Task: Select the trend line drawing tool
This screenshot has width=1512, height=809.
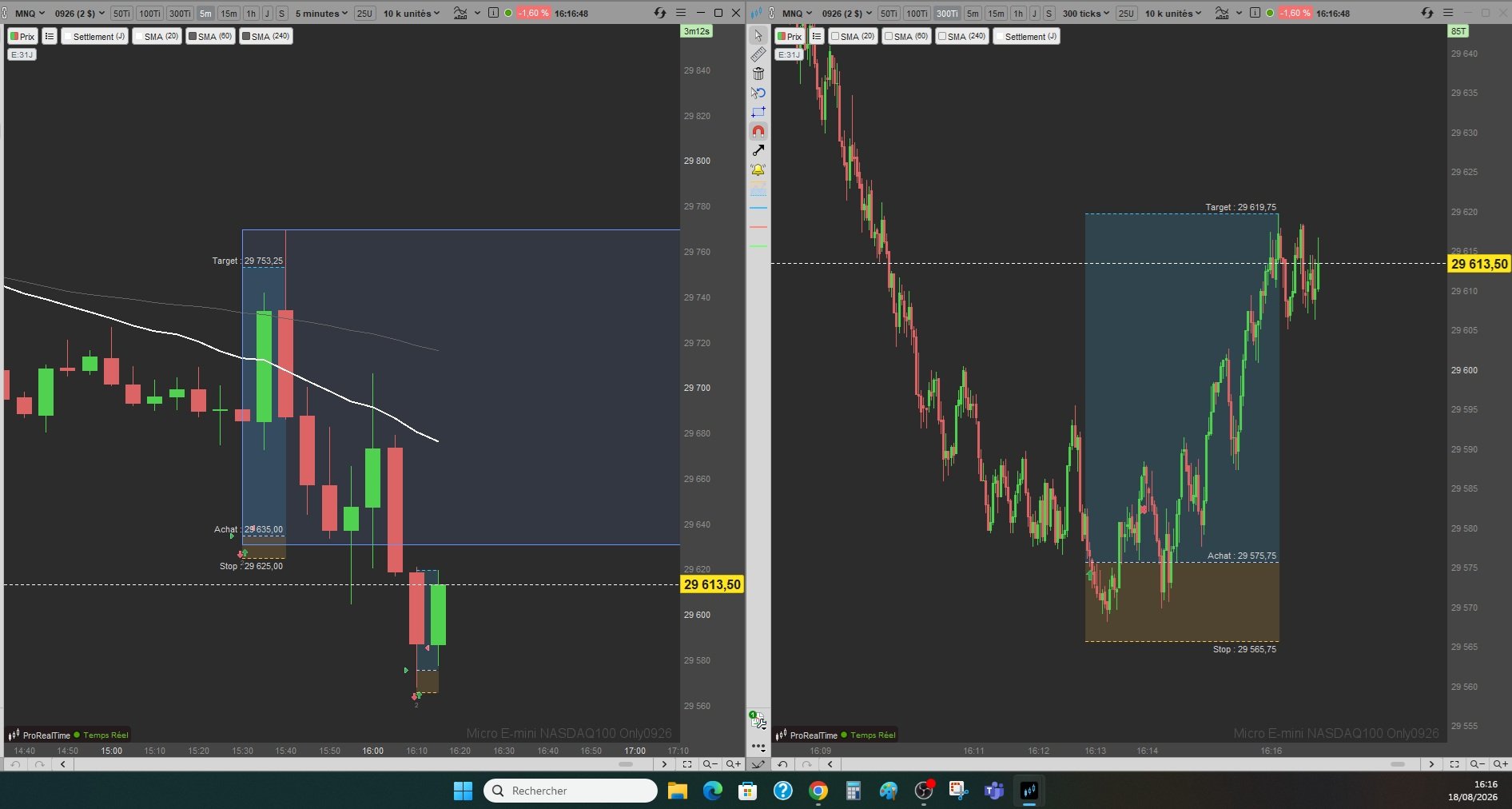Action: [x=758, y=150]
